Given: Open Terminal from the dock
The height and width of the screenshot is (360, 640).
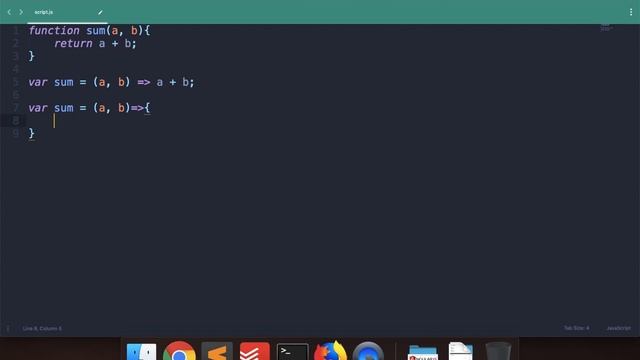Looking at the screenshot, I should click(292, 352).
